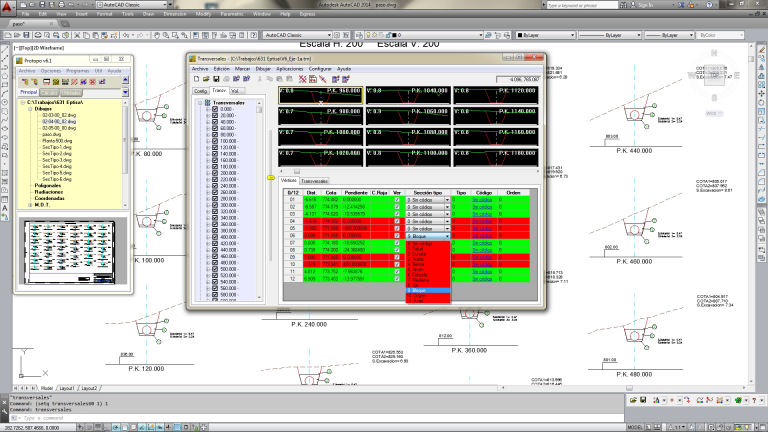Viewport: 768px width, 432px height.
Task: Collapse the Dibujos folder in Protopo tree
Action: click(30, 109)
